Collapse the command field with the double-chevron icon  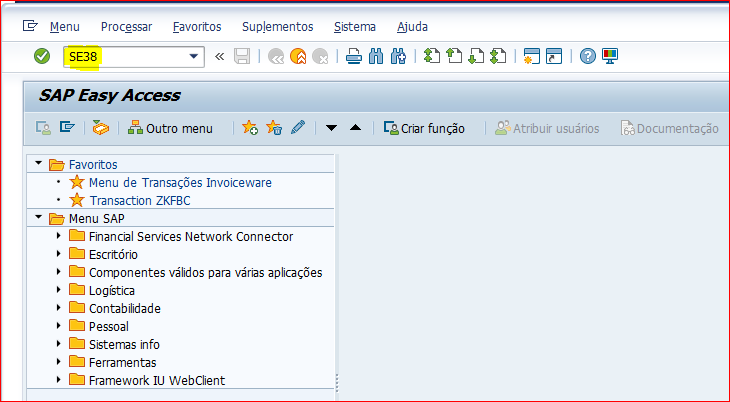tap(219, 56)
